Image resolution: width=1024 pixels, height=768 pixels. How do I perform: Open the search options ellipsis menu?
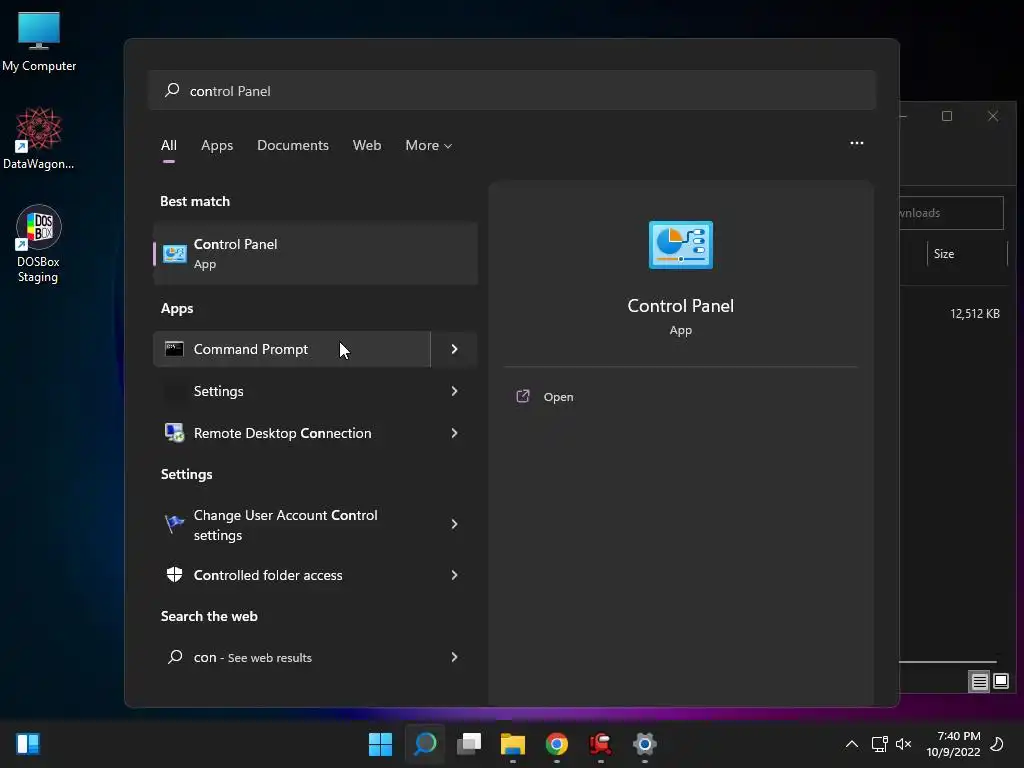point(857,143)
